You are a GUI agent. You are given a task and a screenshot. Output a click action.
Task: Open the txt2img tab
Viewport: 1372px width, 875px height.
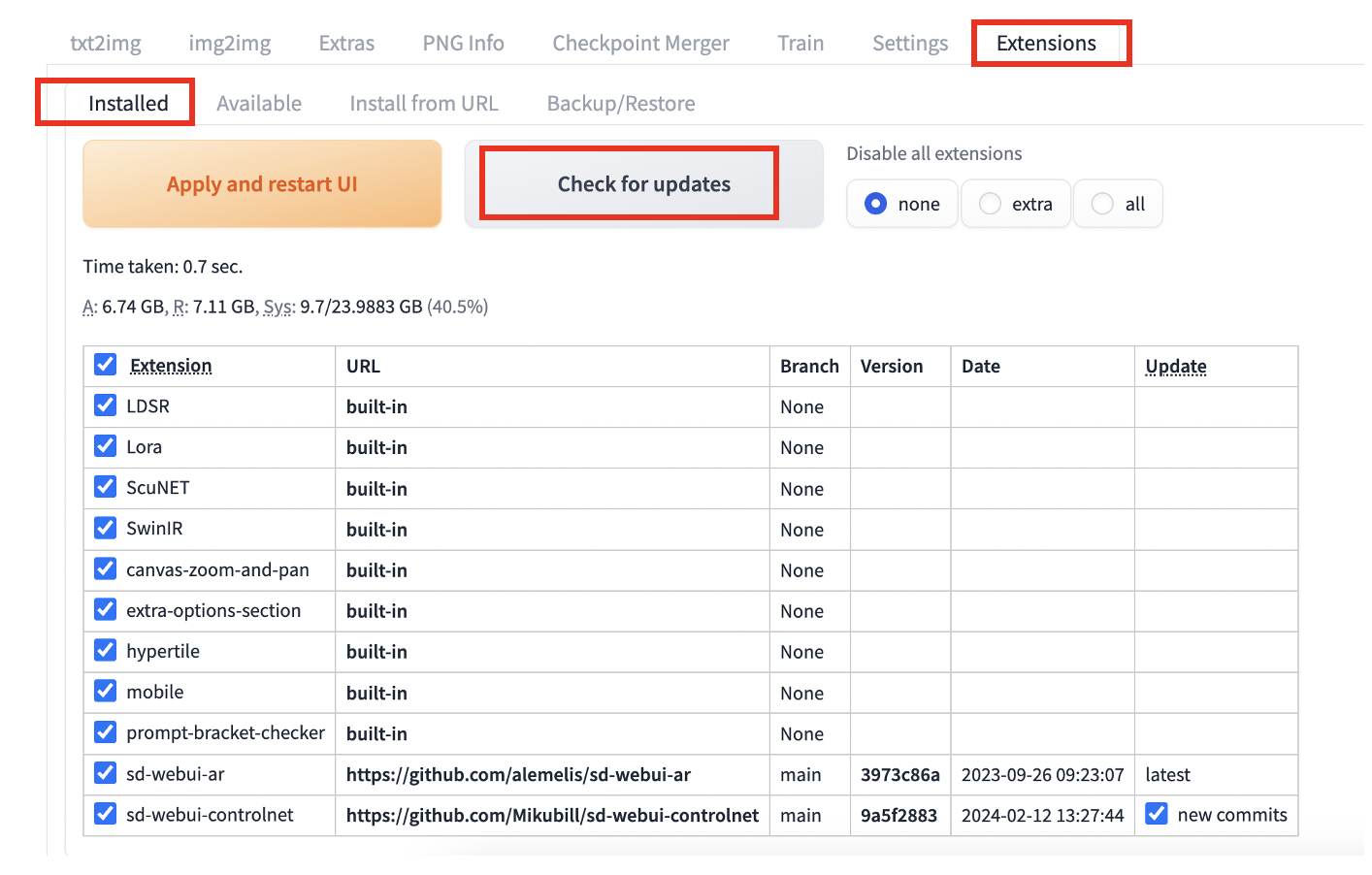pyautogui.click(x=106, y=44)
